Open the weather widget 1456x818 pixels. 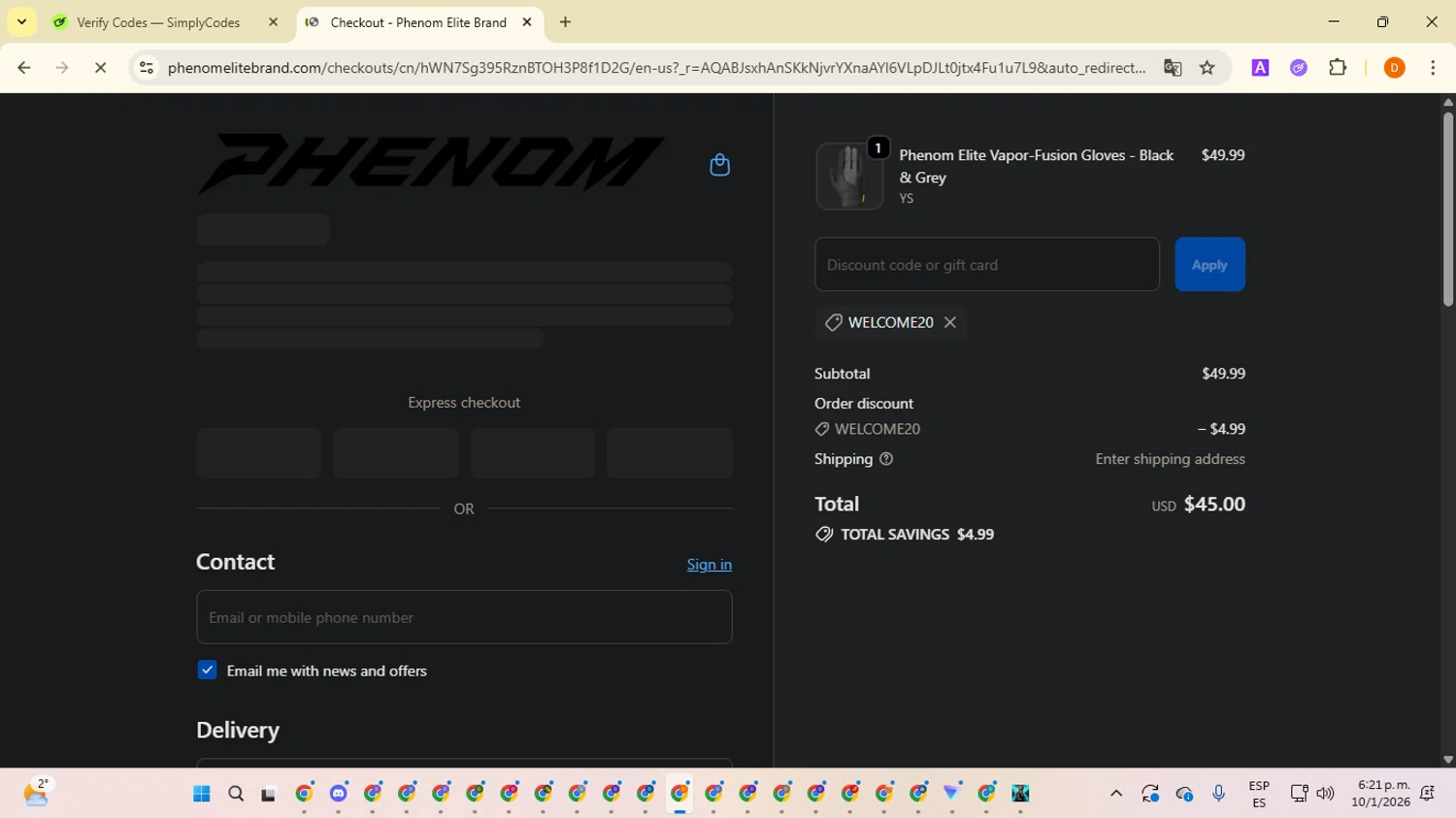tap(37, 793)
